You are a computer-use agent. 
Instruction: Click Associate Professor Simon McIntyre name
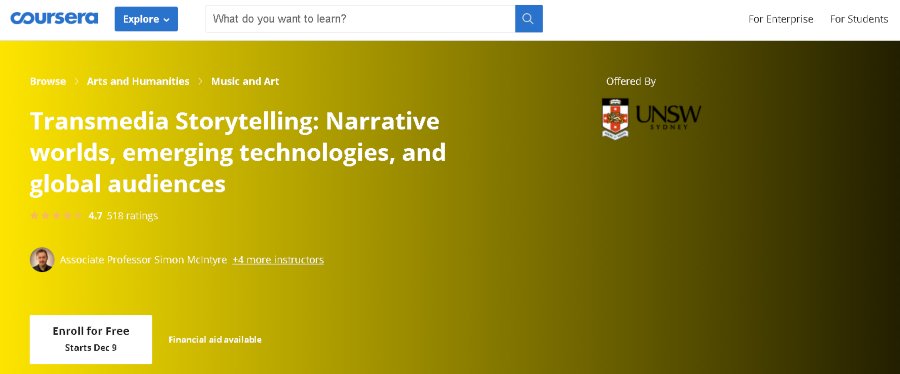(143, 260)
